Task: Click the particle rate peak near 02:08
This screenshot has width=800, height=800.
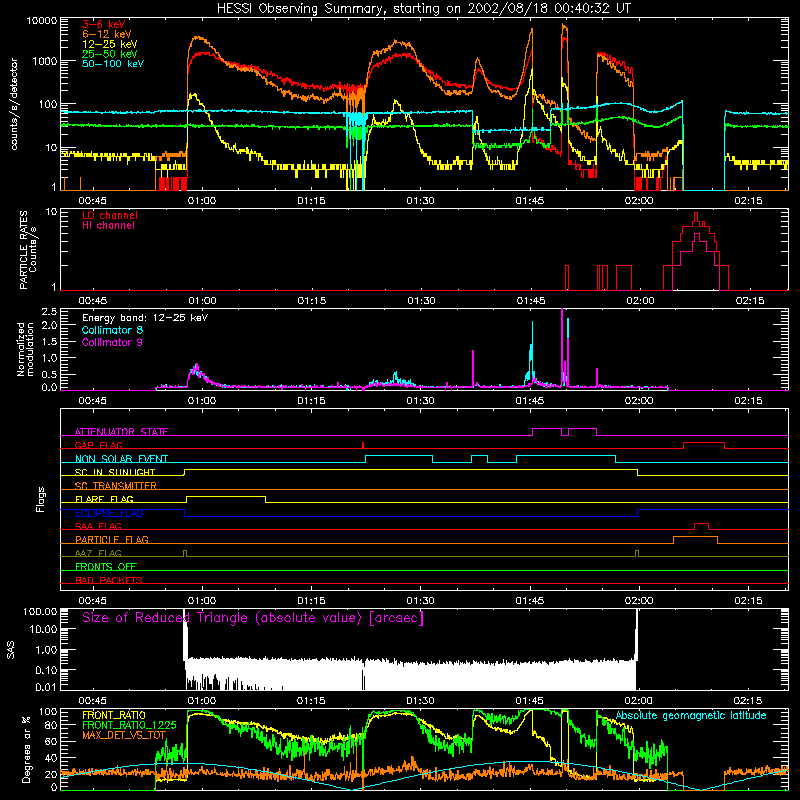Action: pyautogui.click(x=696, y=217)
